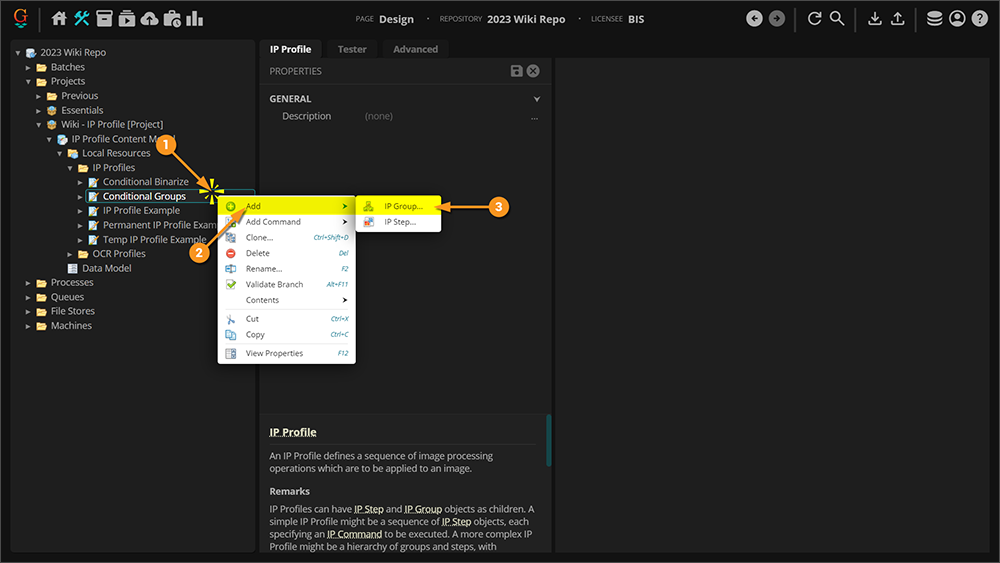Open the cloud upload Imports icon
This screenshot has width=1000, height=563.
tap(149, 18)
